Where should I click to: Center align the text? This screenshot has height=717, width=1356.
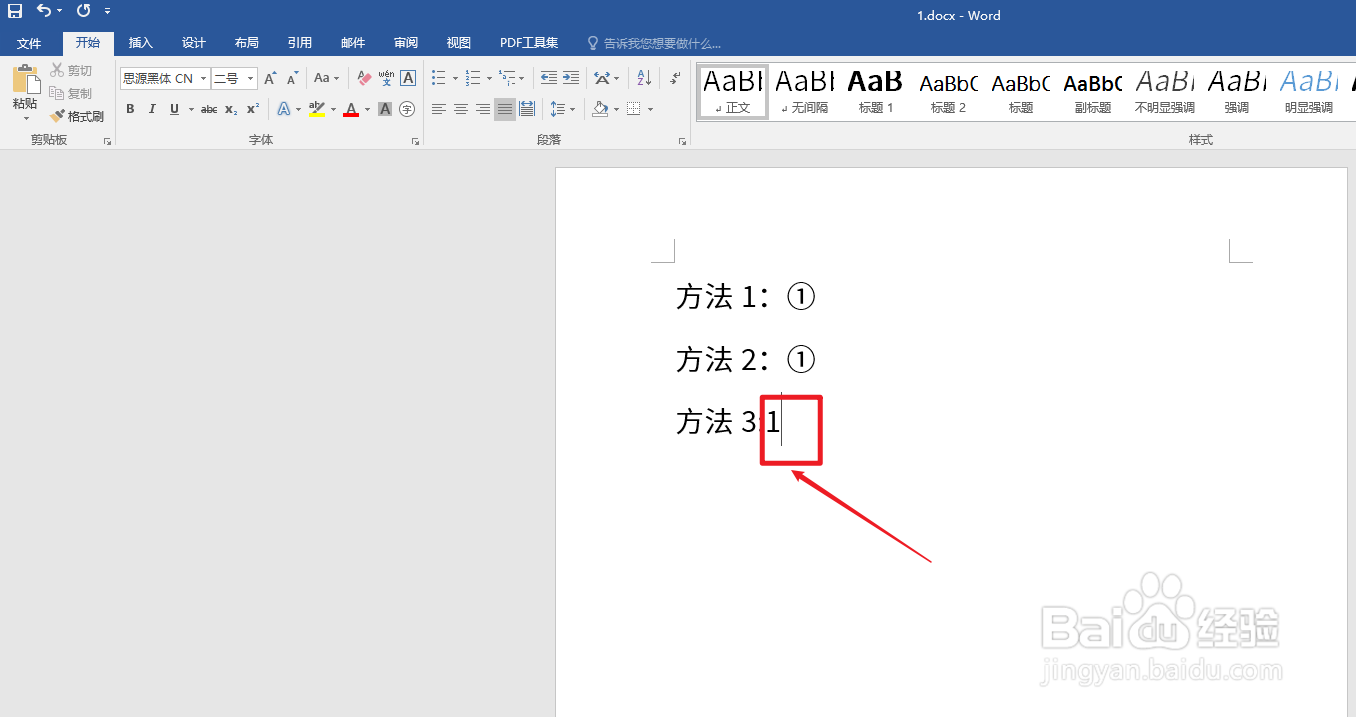point(461,109)
